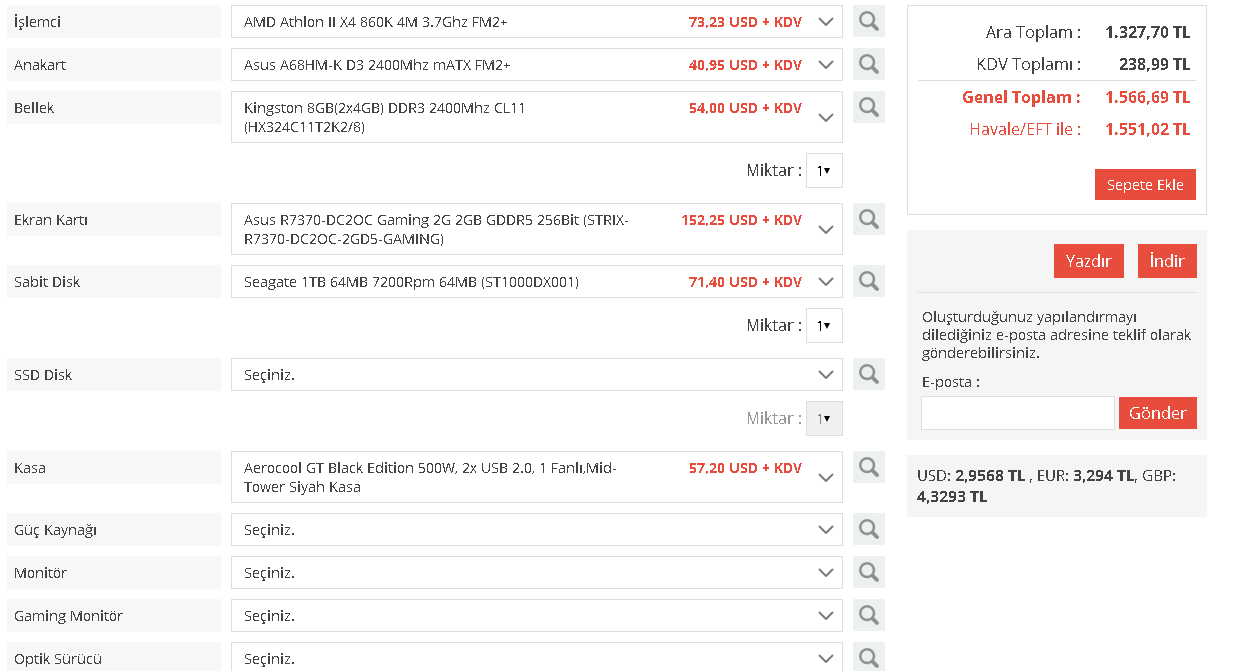Image resolution: width=1233 pixels, height=671 pixels.
Task: Click the search icon beside Ekran Kartı
Action: [x=869, y=219]
